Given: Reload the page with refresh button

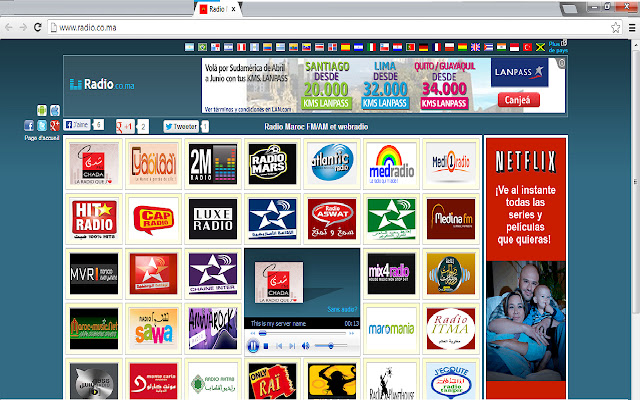Looking at the screenshot, I should click(38, 27).
